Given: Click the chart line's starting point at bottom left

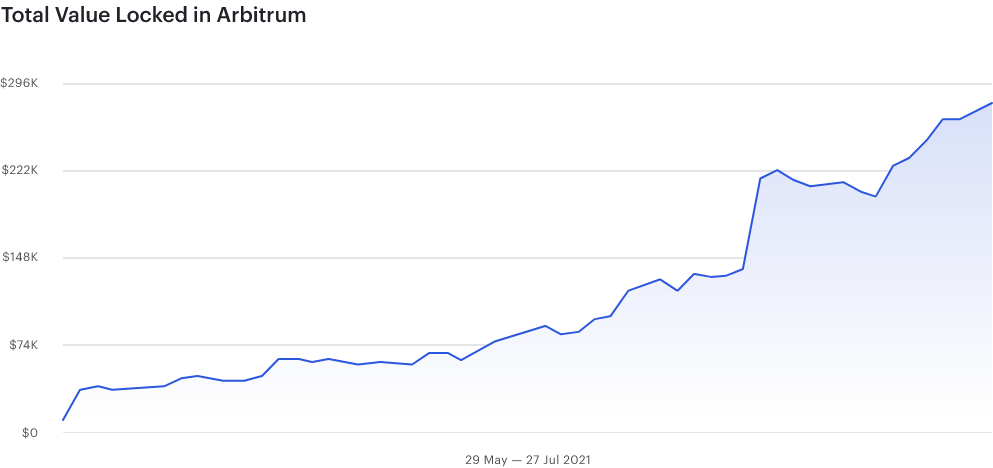Looking at the screenshot, I should [63, 420].
